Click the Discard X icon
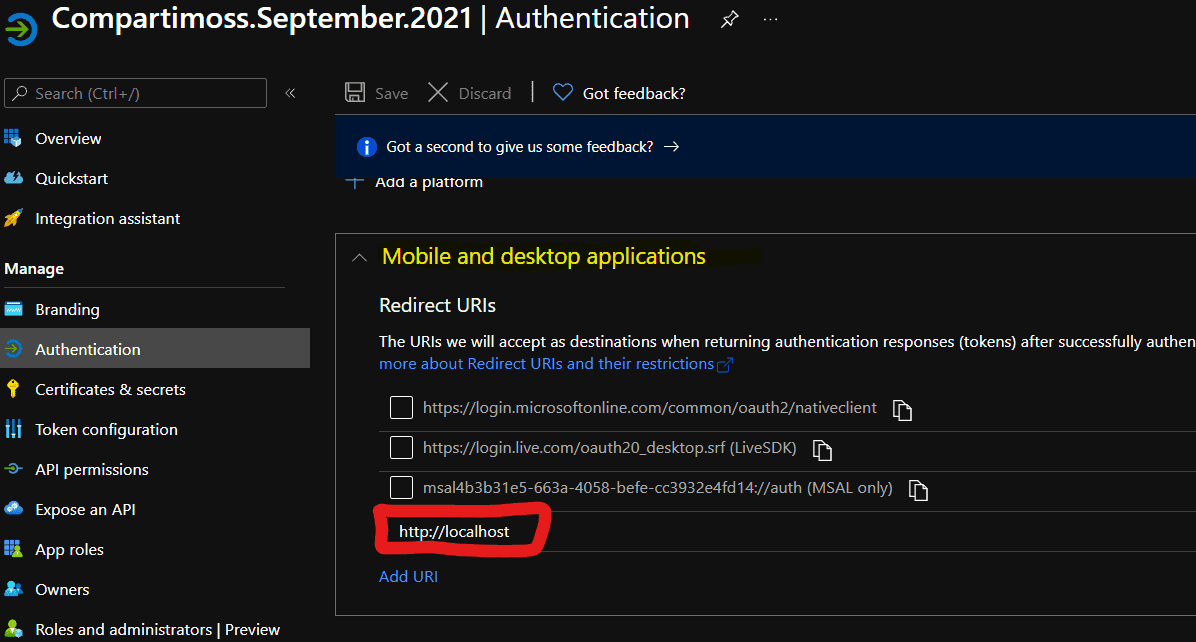Viewport: 1196px width, 642px height. point(438,93)
